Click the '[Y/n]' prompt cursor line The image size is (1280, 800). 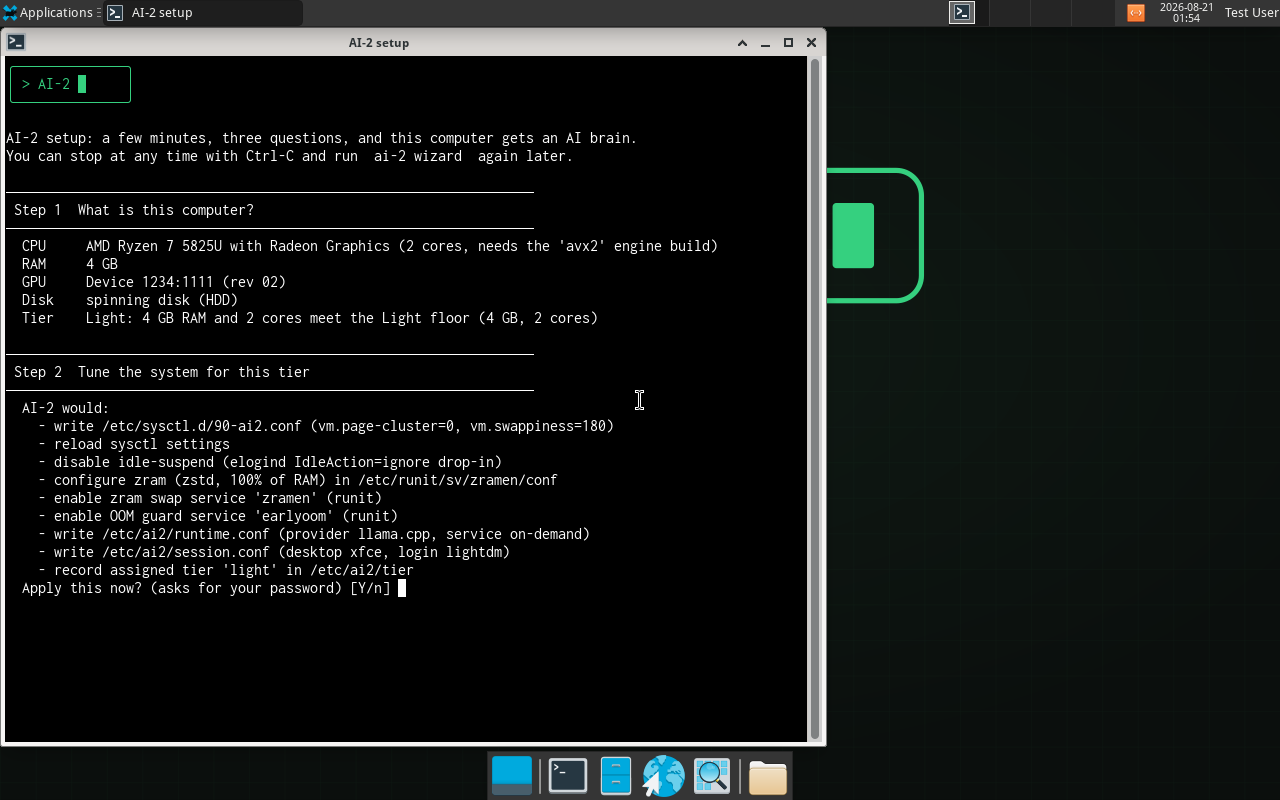(214, 588)
